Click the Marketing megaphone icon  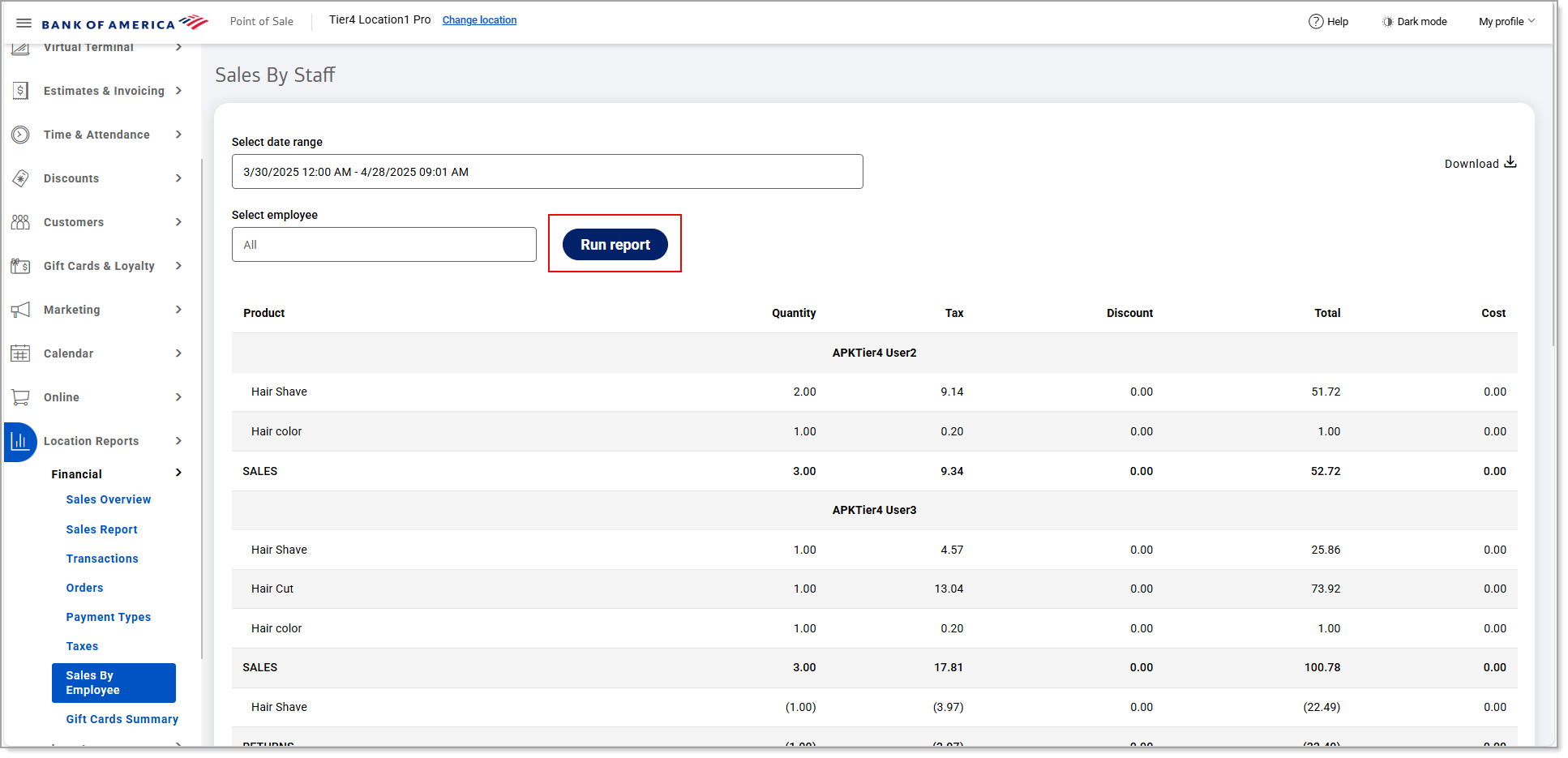click(21, 310)
